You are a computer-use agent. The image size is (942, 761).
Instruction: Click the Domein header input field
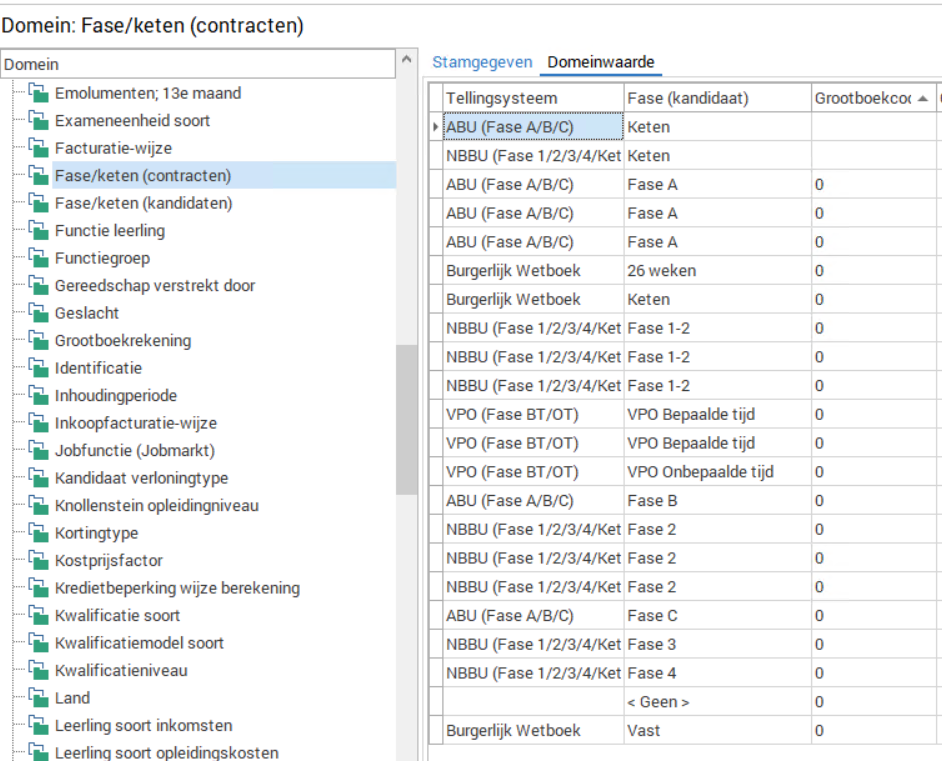pyautogui.click(x=198, y=64)
